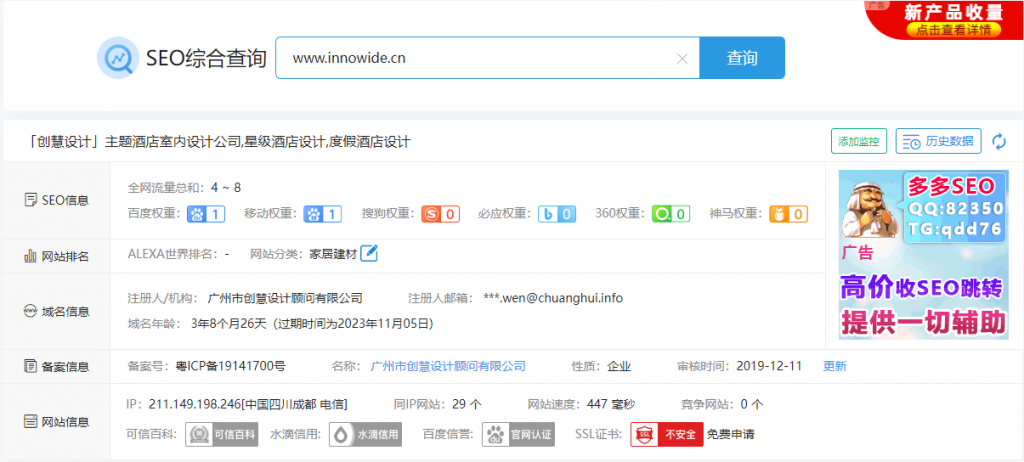1024x462 pixels.
Task: Click the 更新 link after 审核时间
Action: 835,366
